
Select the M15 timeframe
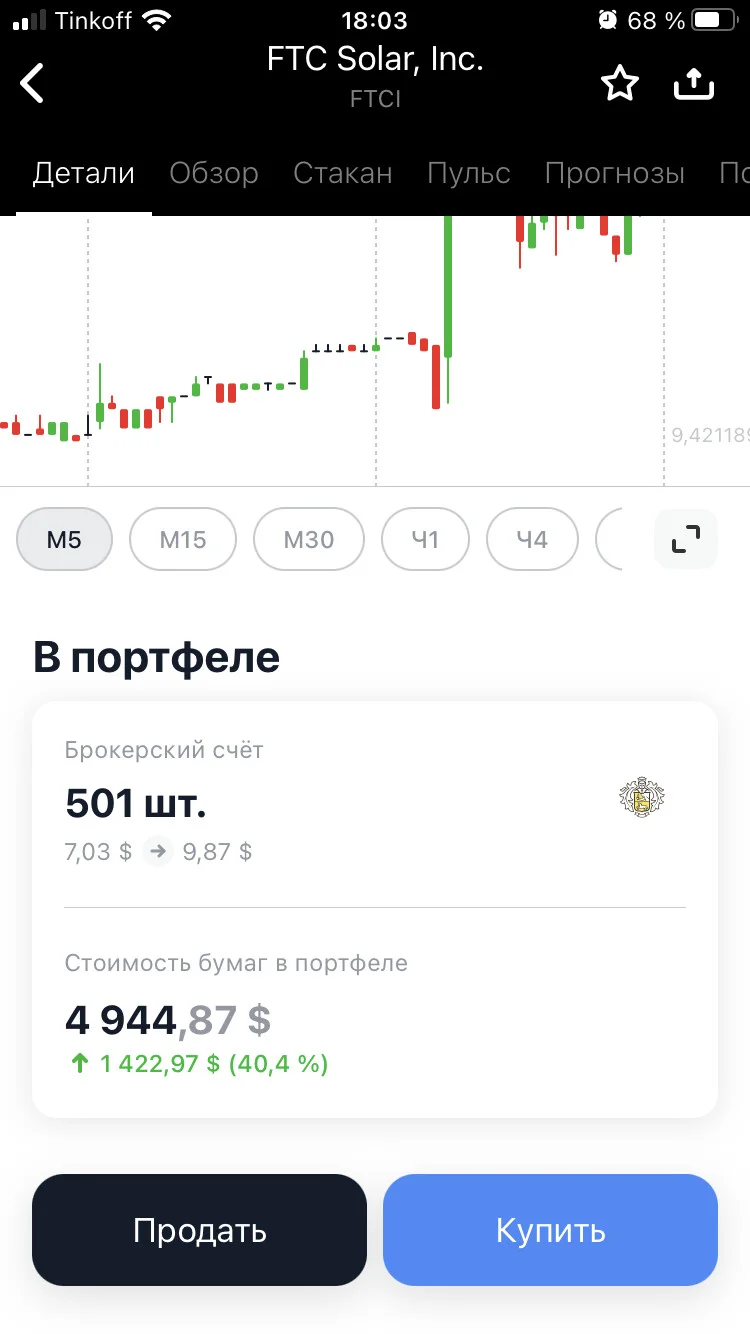coord(183,540)
